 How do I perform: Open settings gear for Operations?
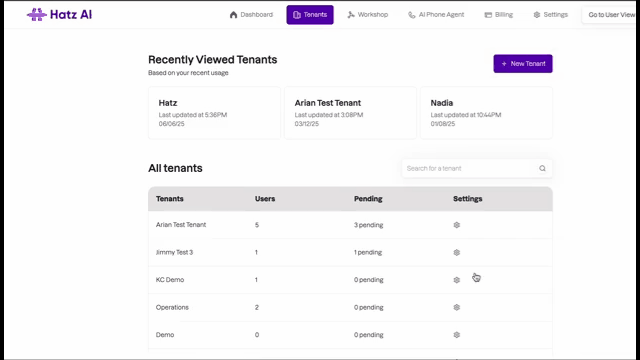coord(457,307)
